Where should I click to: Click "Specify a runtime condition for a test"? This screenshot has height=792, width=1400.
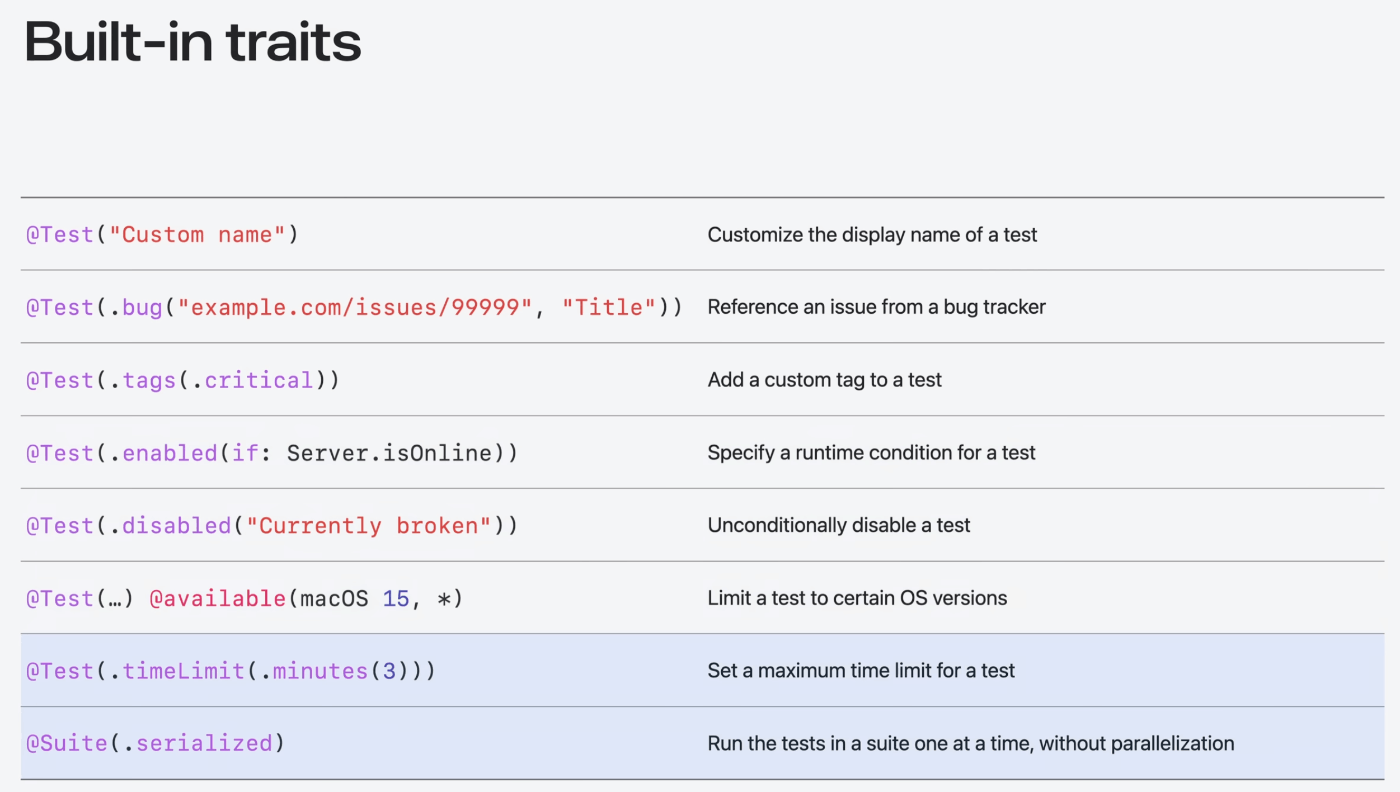click(x=871, y=453)
